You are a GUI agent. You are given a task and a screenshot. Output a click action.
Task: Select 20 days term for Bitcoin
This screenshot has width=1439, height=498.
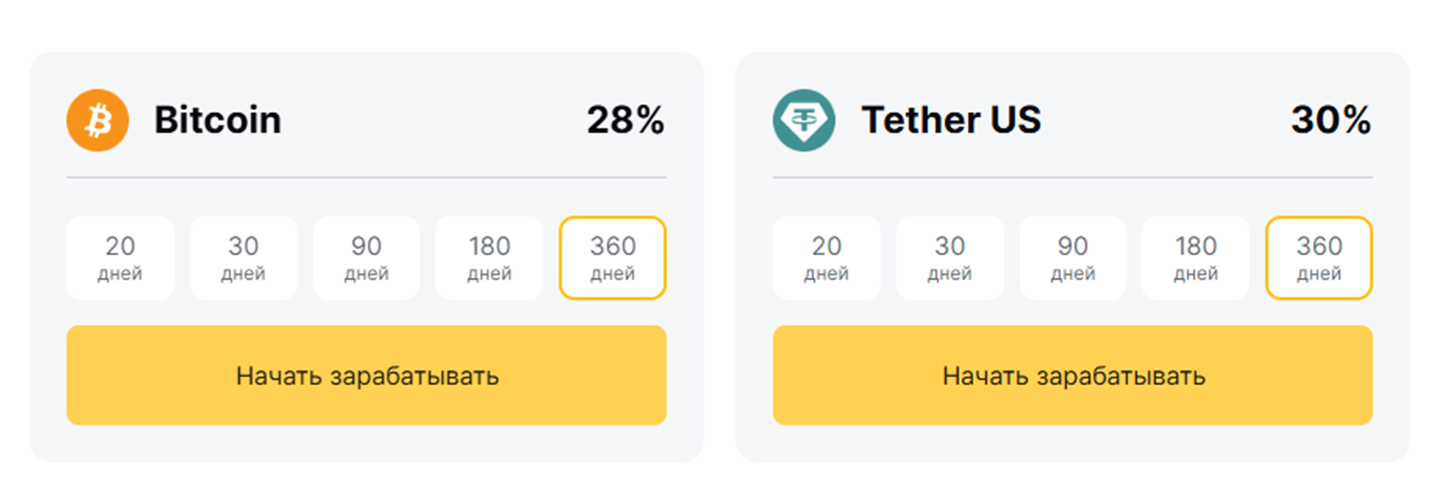tap(120, 258)
